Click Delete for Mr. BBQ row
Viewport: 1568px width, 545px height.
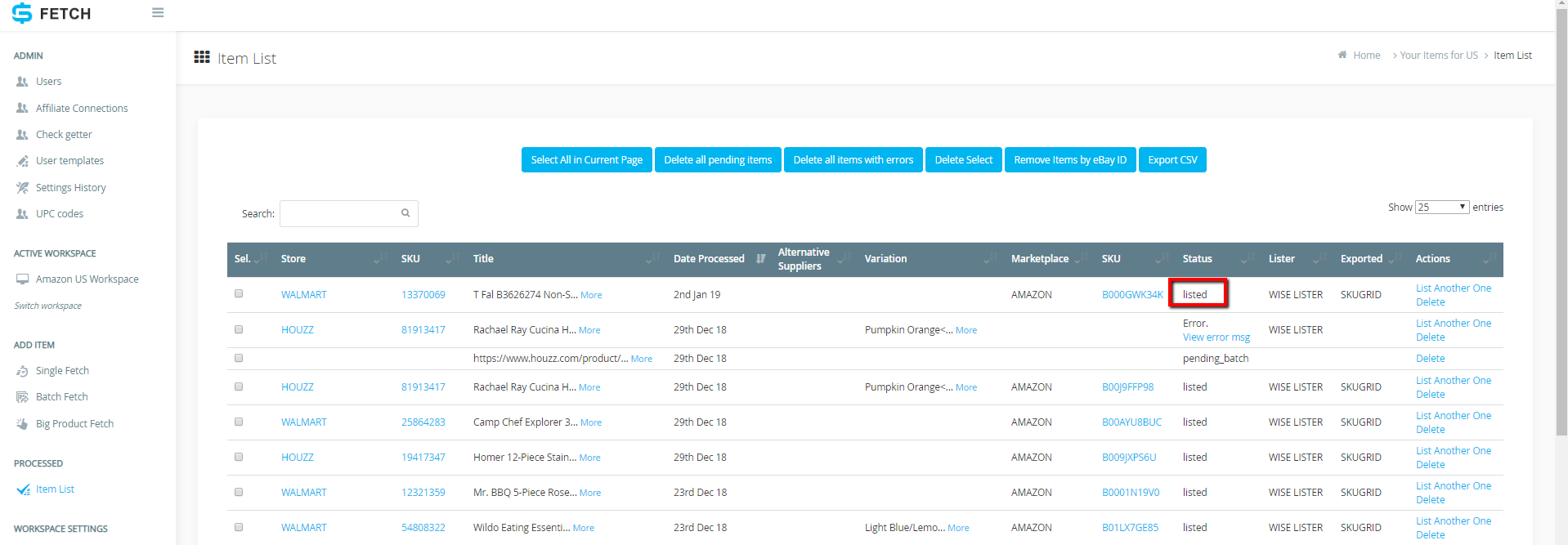1431,500
